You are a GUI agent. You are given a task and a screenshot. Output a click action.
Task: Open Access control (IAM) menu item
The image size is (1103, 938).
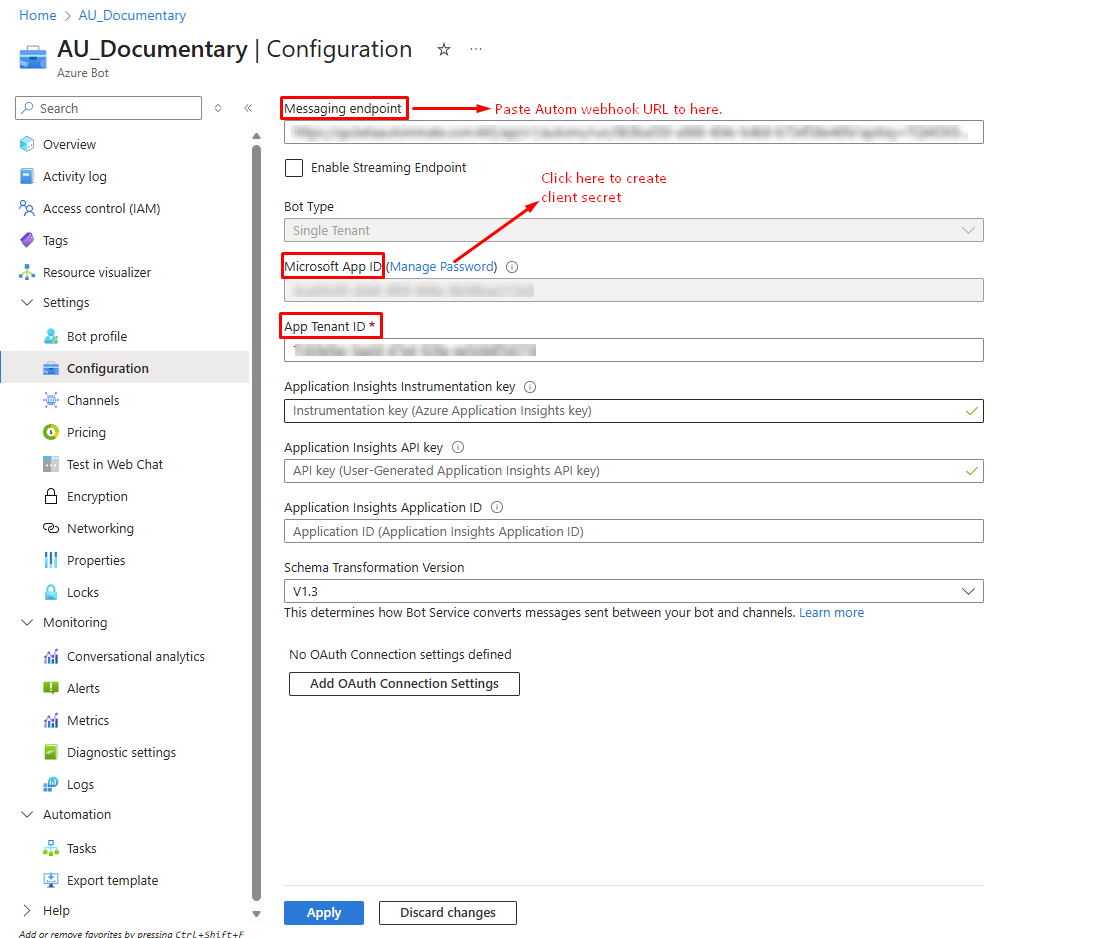pos(101,208)
